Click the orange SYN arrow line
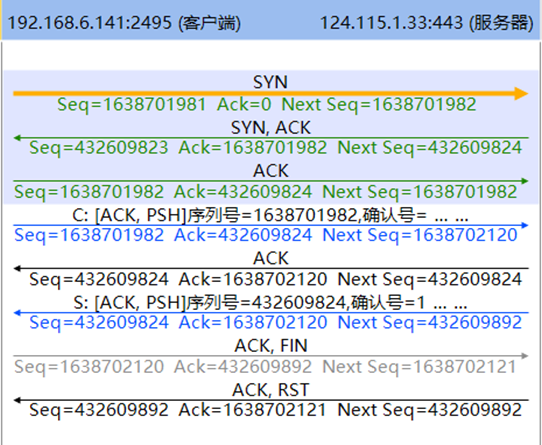The height and width of the screenshot is (445, 542). (x=271, y=93)
